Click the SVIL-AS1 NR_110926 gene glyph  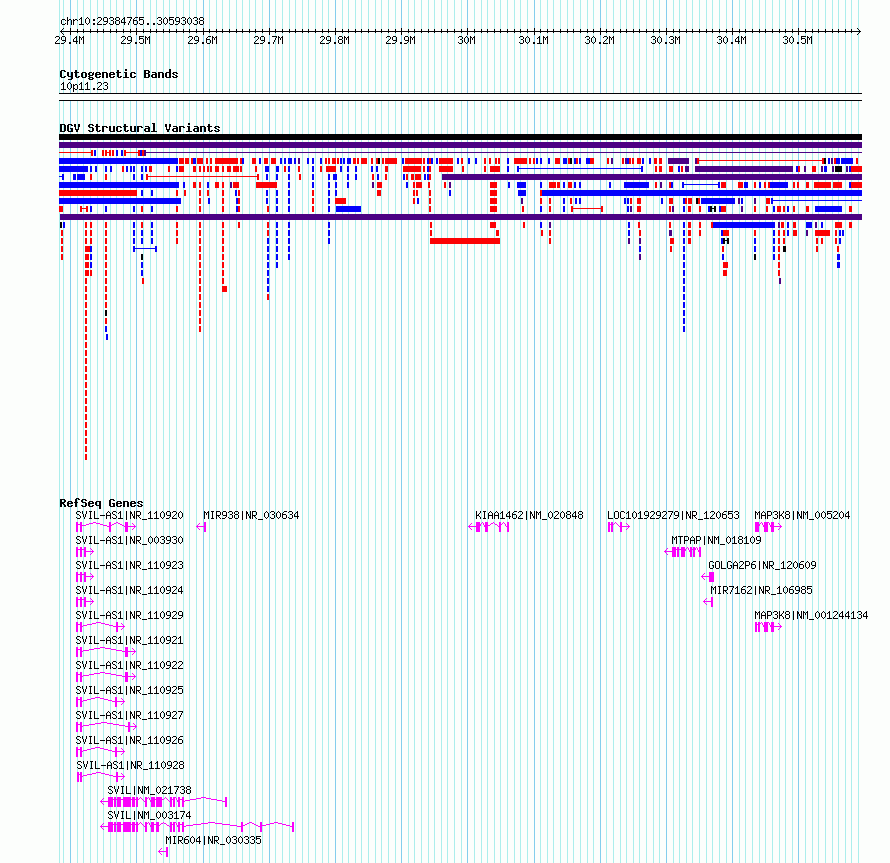click(100, 752)
